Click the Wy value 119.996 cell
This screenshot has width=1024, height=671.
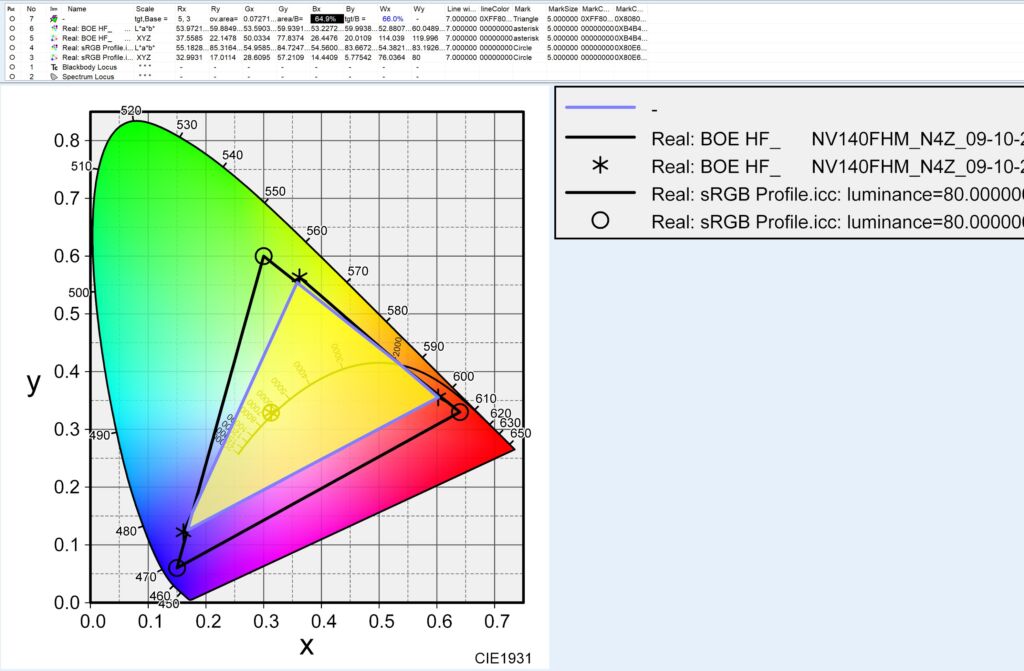point(425,39)
